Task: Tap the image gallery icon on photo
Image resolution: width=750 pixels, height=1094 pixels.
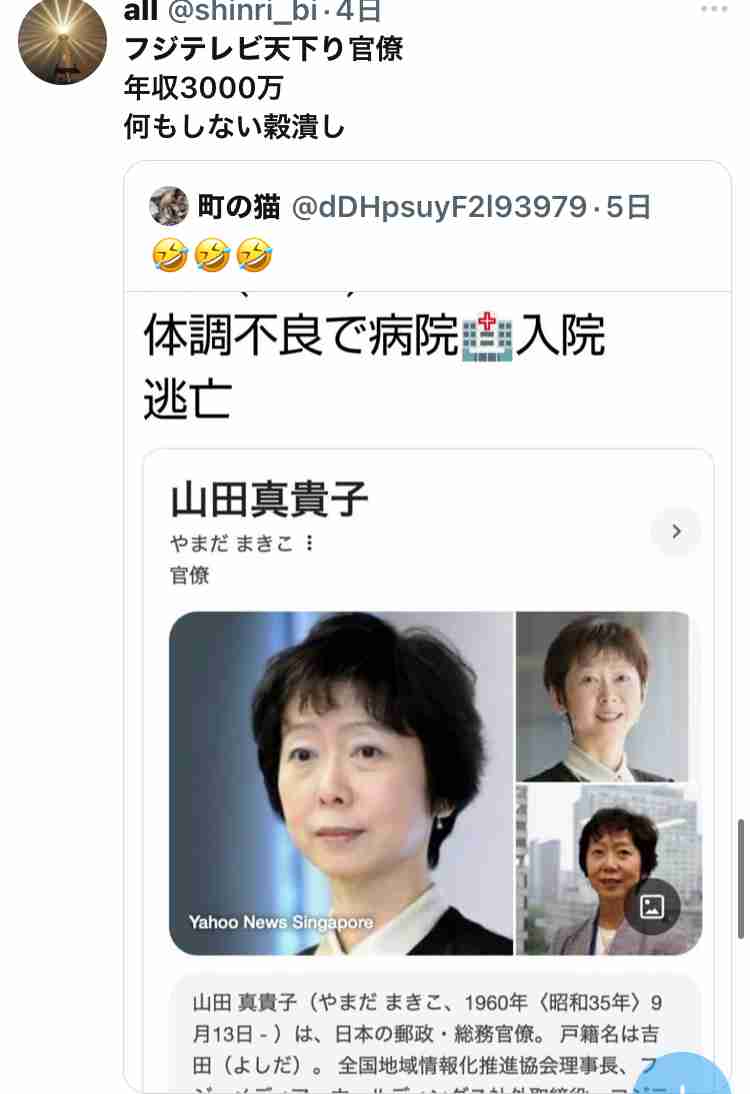Action: click(652, 906)
